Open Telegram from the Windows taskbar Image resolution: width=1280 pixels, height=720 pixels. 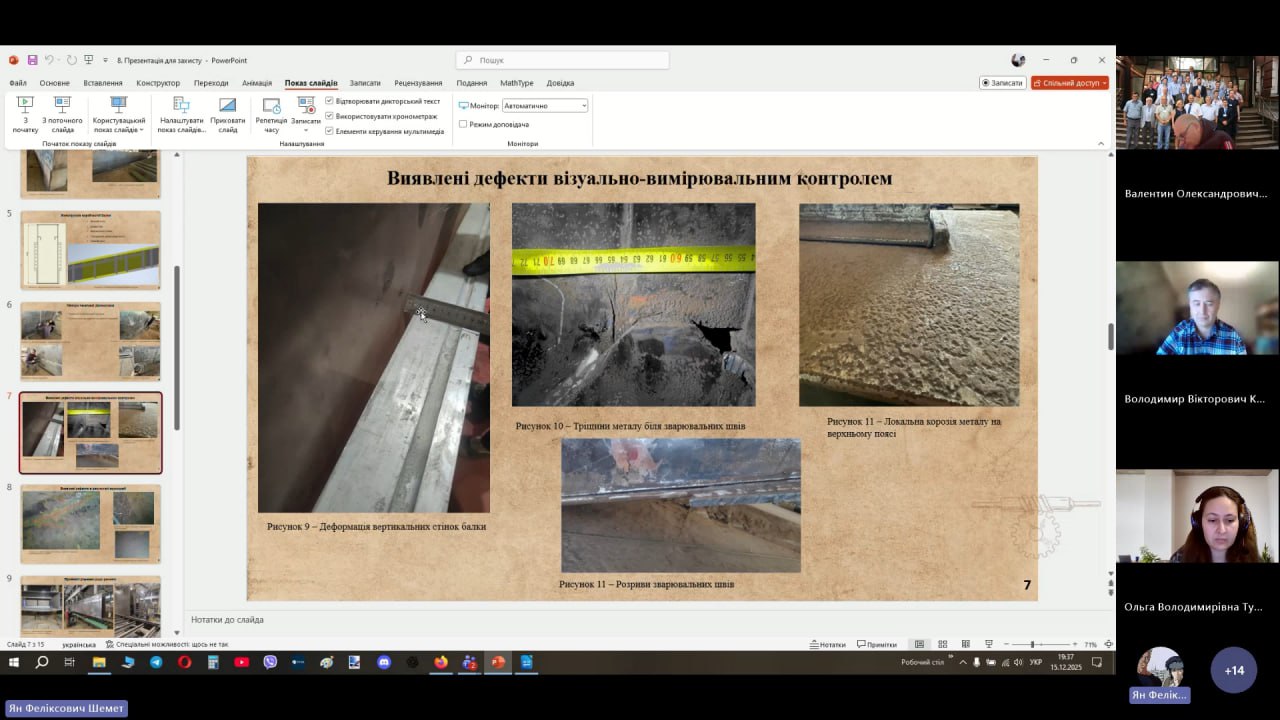(x=156, y=662)
